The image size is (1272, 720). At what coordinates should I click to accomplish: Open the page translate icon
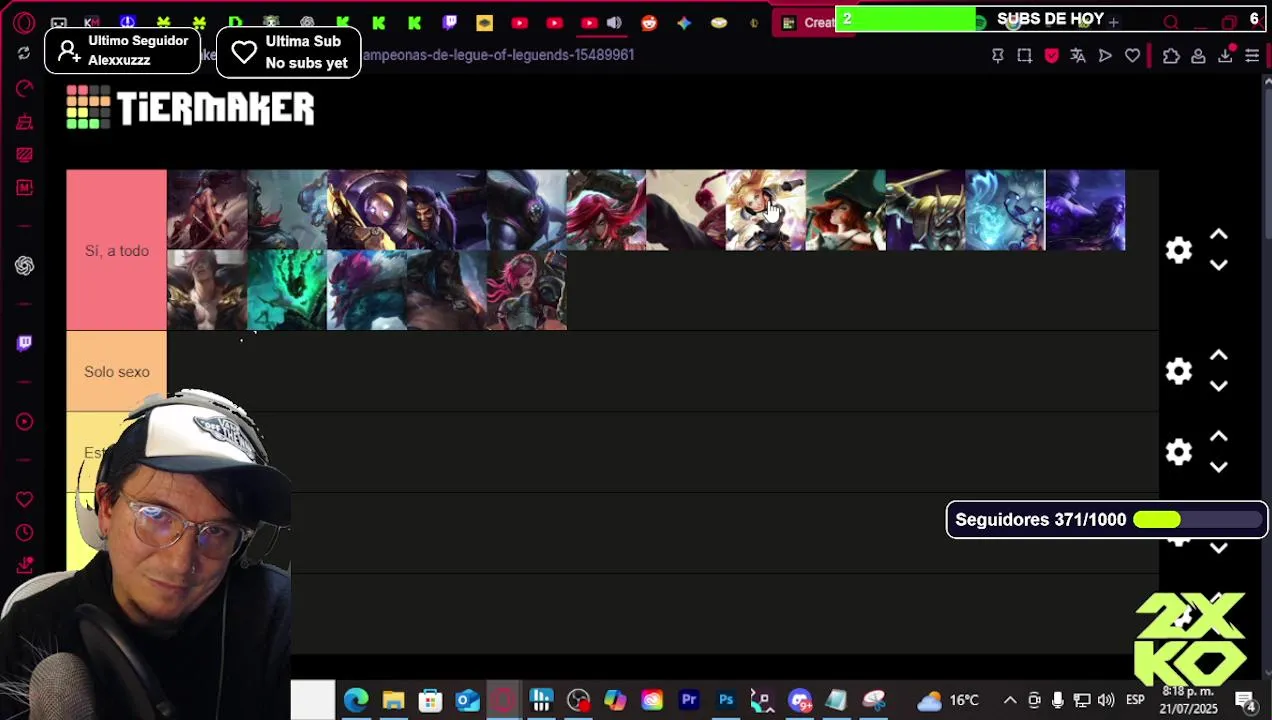point(1078,56)
